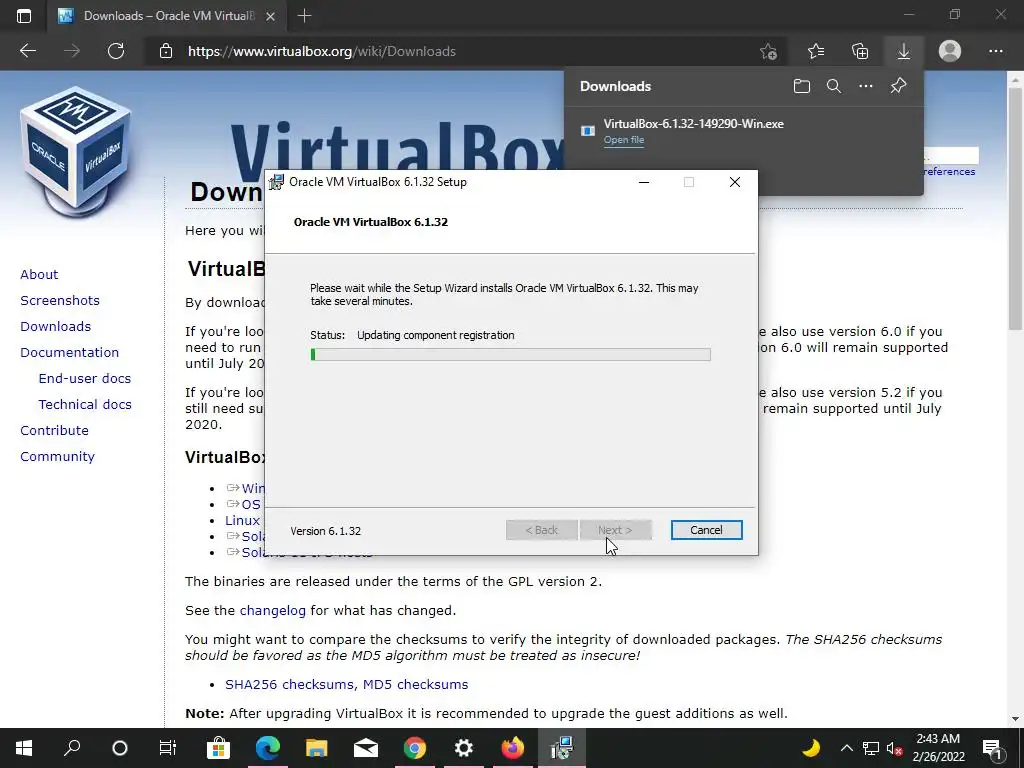Open taskbar Search magnifier

point(72,748)
